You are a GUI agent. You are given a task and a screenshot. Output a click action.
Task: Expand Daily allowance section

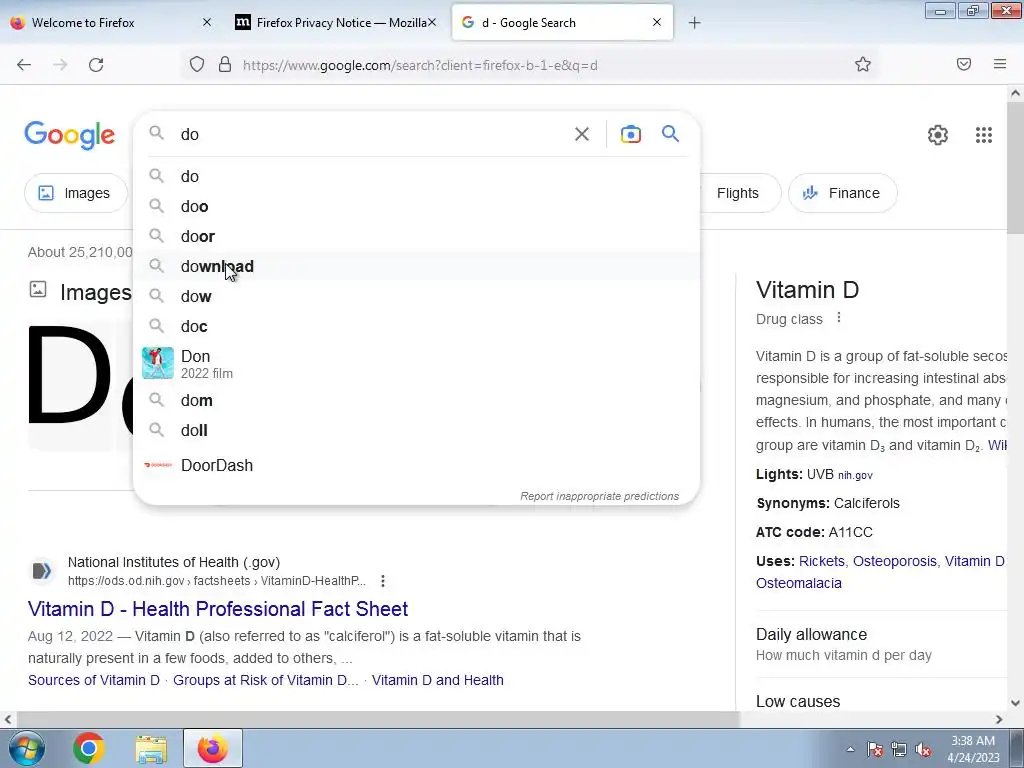pos(882,644)
